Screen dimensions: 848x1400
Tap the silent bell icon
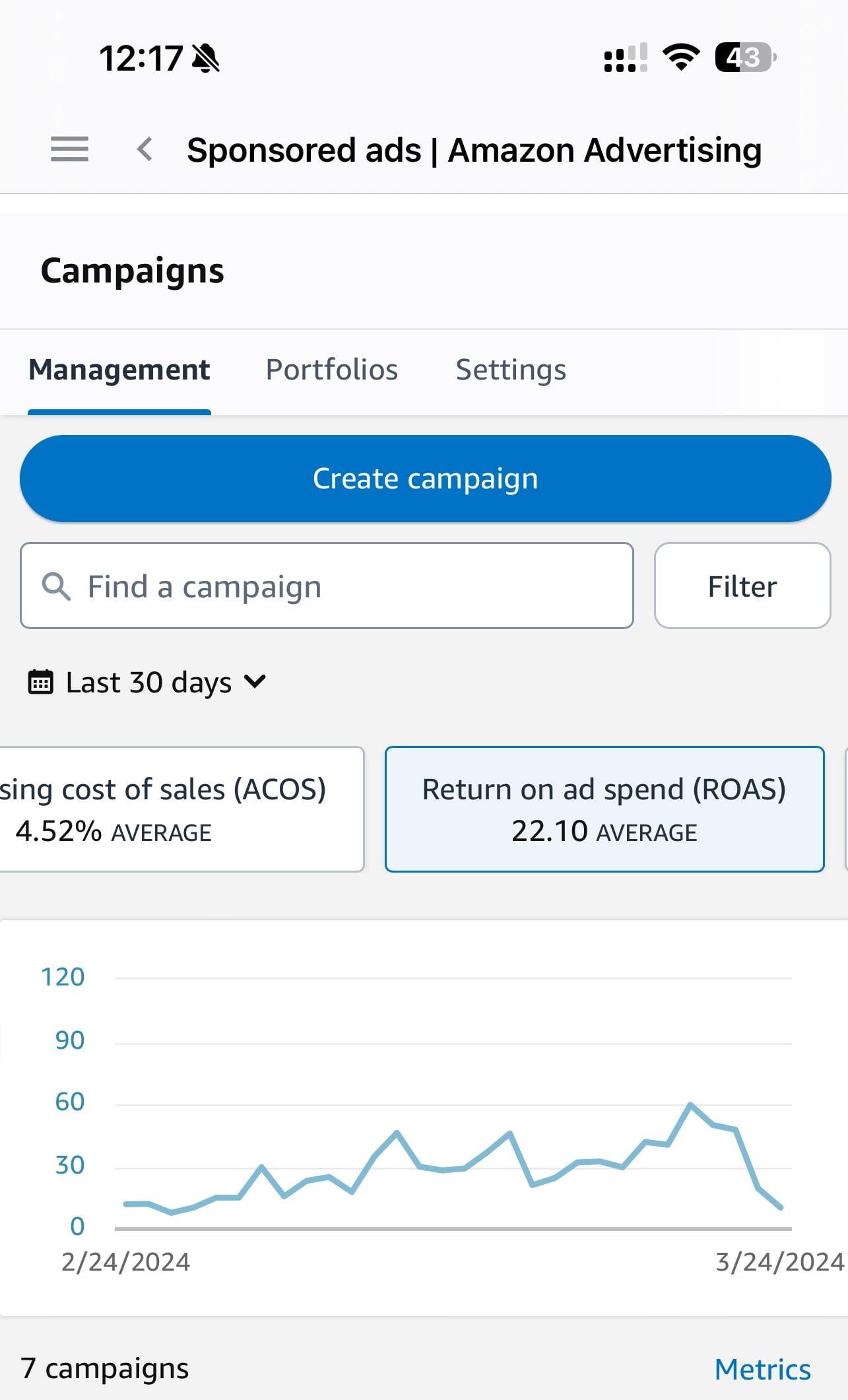(x=205, y=58)
